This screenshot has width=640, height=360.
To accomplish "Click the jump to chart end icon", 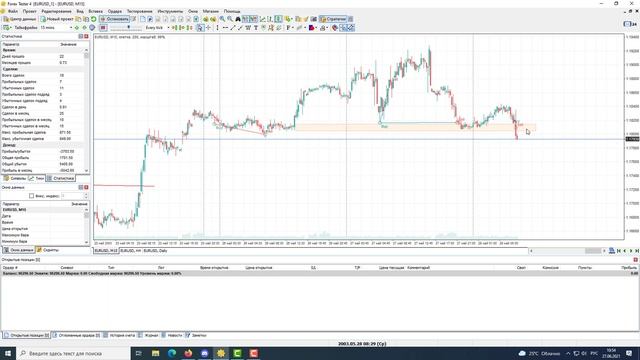I will click(x=637, y=251).
